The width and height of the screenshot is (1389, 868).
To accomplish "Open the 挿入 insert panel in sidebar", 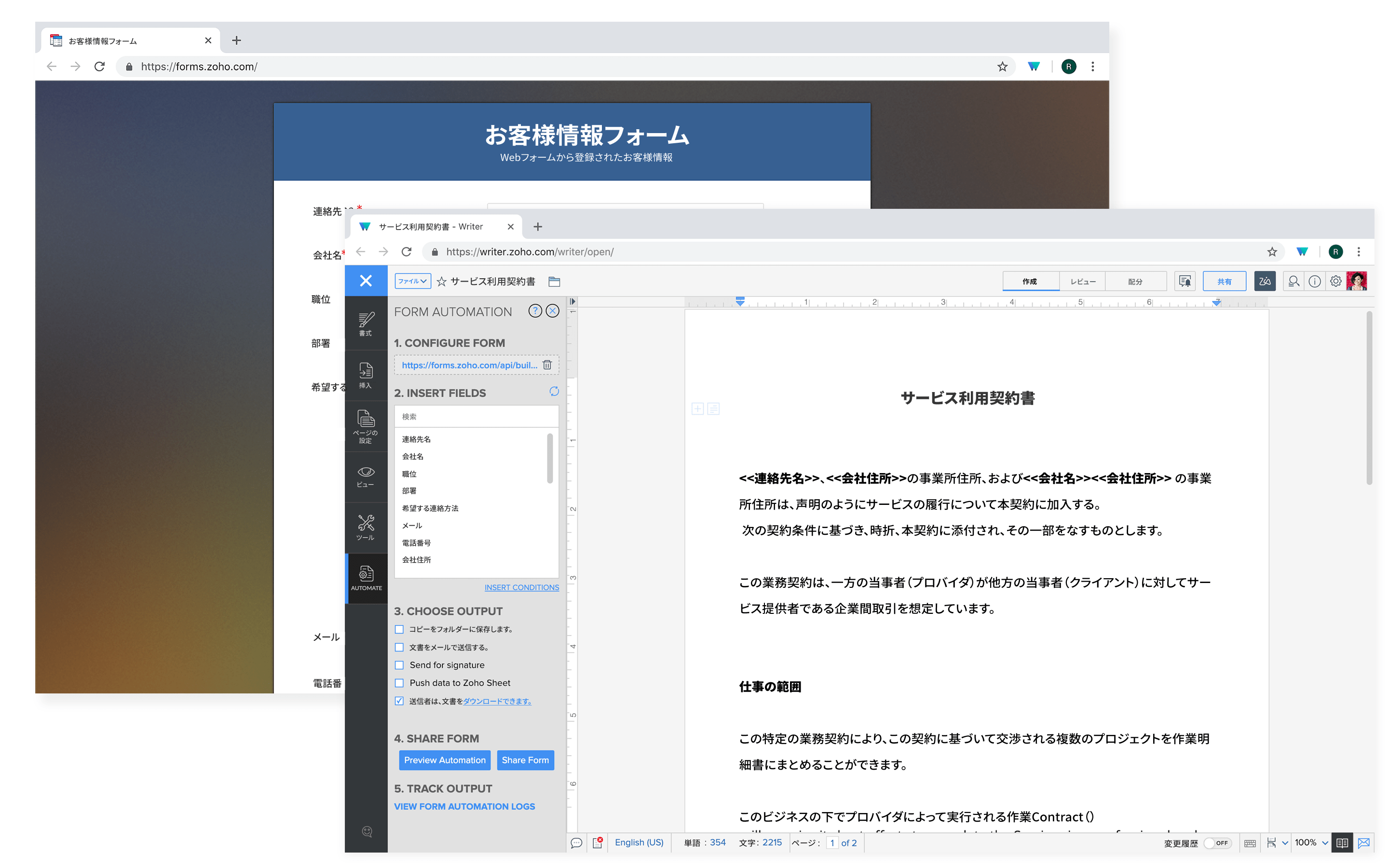I will (x=366, y=376).
